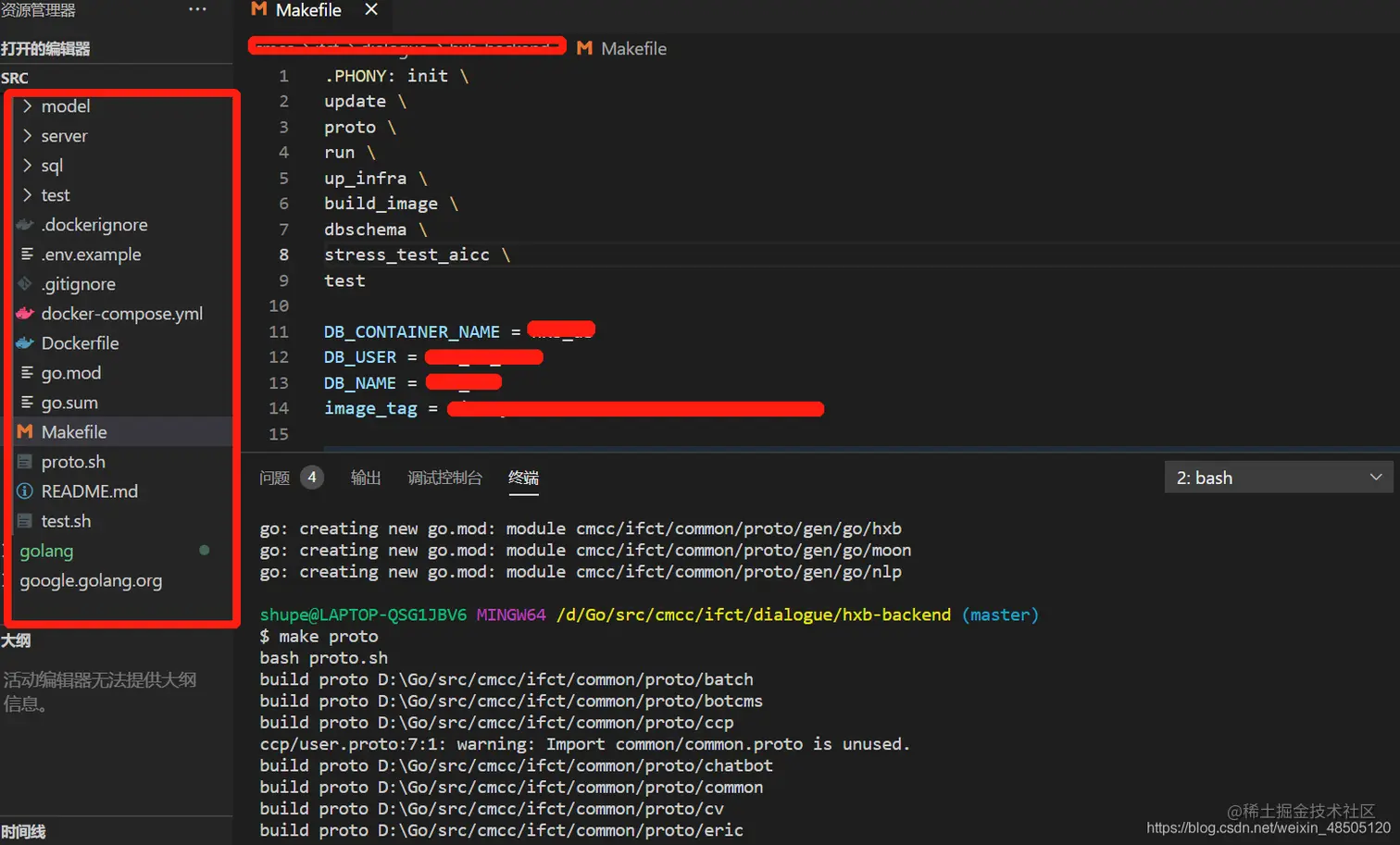
Task: Click Makefile in the breadcrumb path
Action: pos(633,48)
